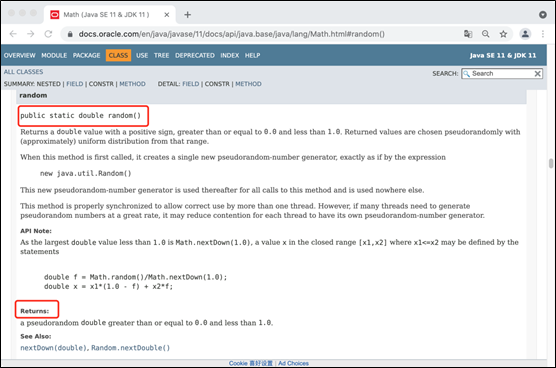This screenshot has height=368, width=556.
Task: Jump to the detail FIELD link
Action: tap(191, 84)
